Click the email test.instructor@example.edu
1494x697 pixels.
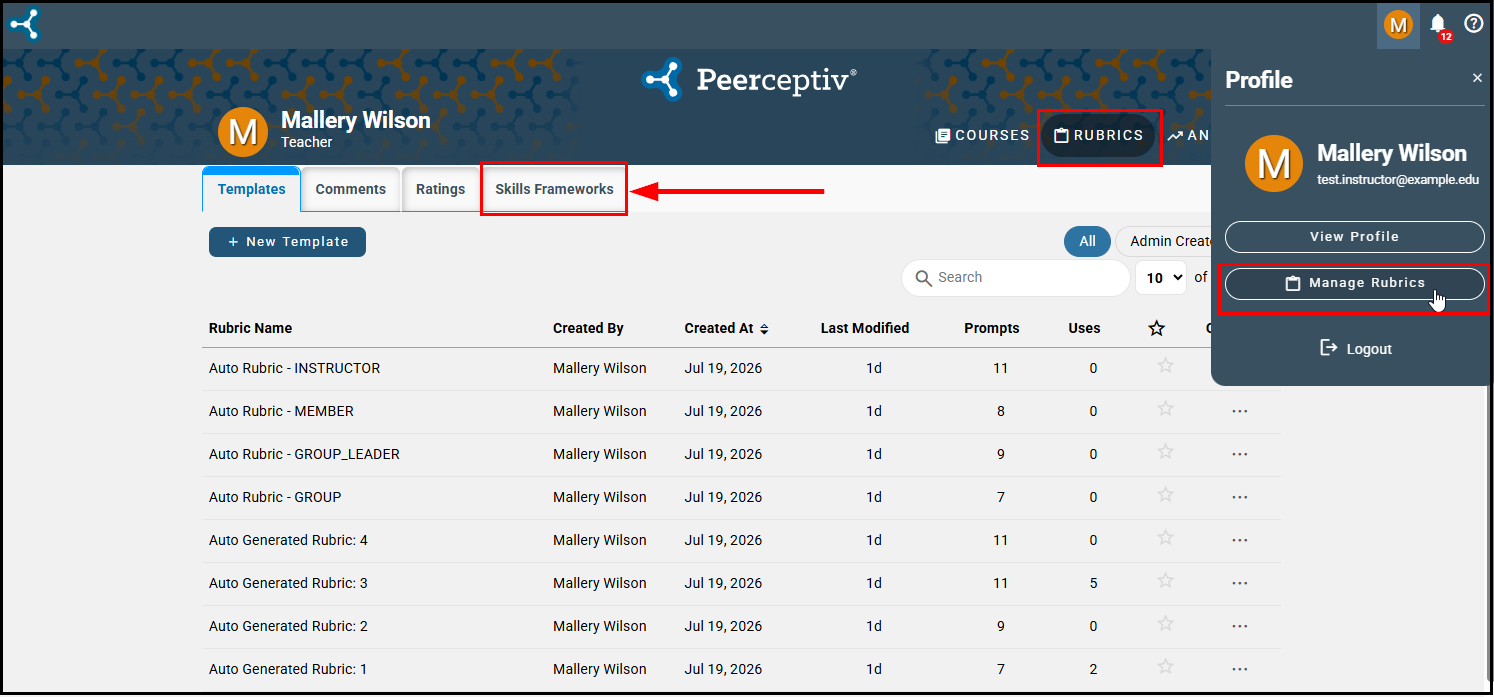[1398, 180]
